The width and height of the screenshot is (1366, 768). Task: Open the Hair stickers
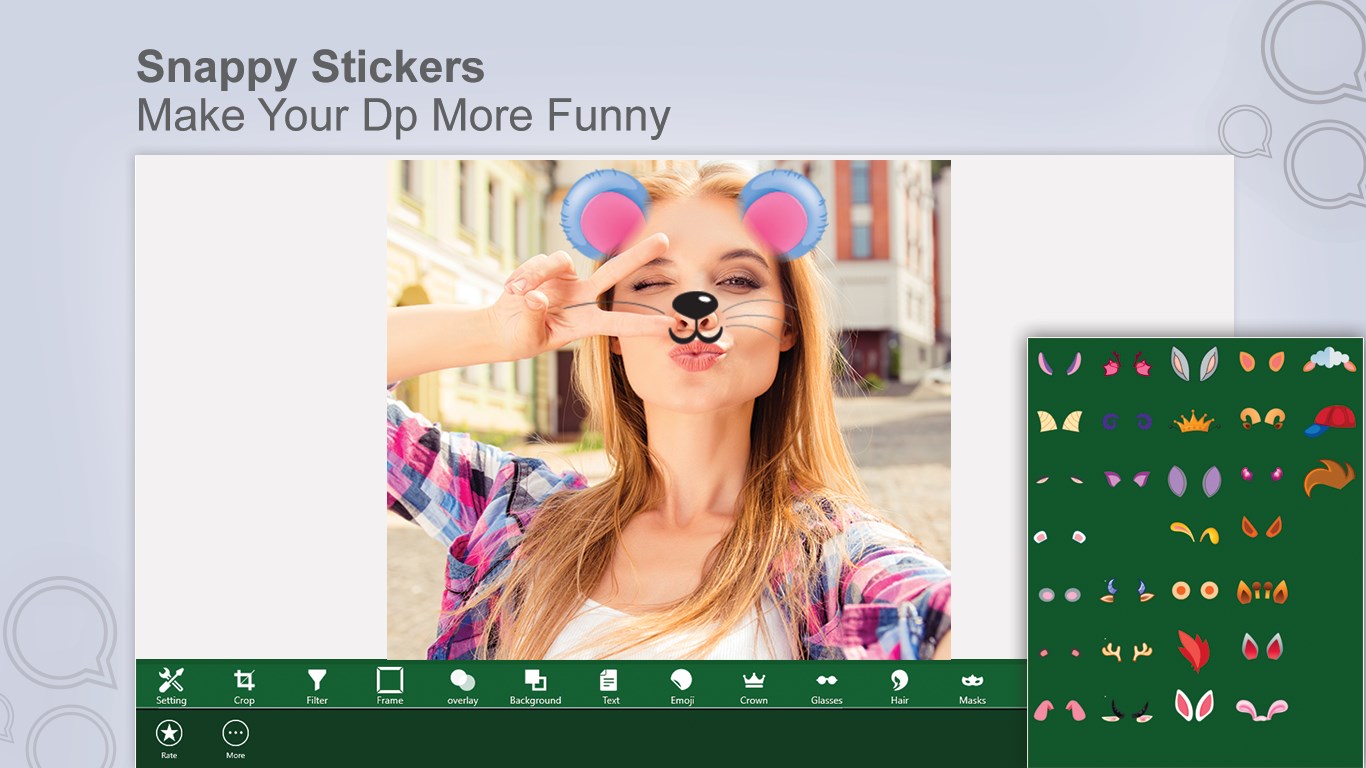tap(900, 686)
